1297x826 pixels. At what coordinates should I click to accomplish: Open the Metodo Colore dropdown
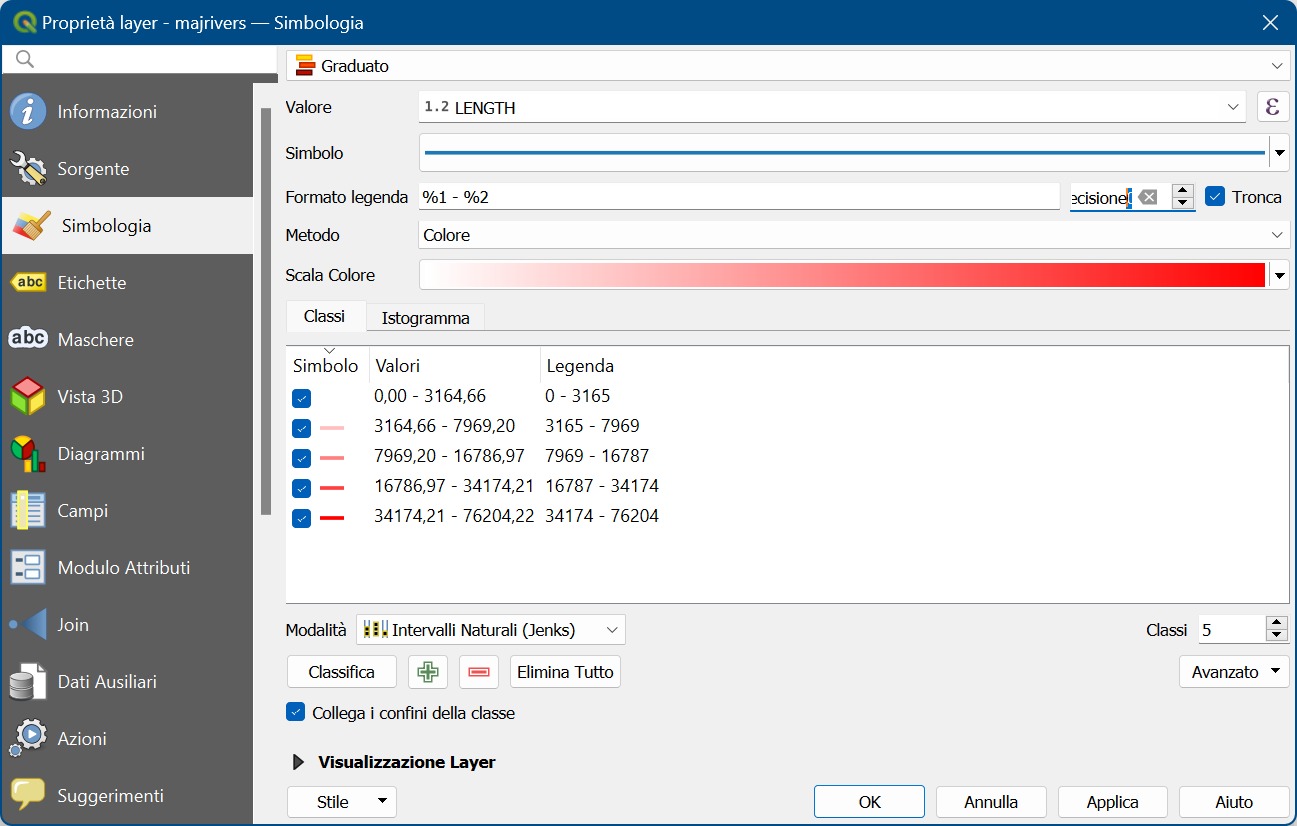854,235
